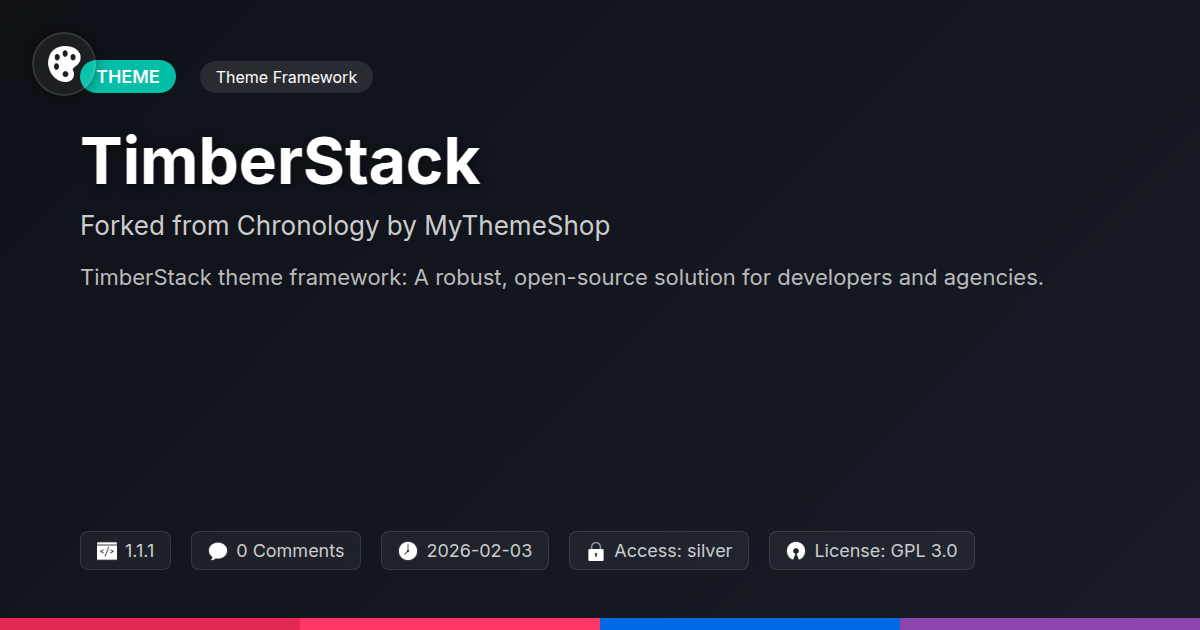Open the 0 Comments badge
This screenshot has width=1200, height=630.
tap(276, 551)
